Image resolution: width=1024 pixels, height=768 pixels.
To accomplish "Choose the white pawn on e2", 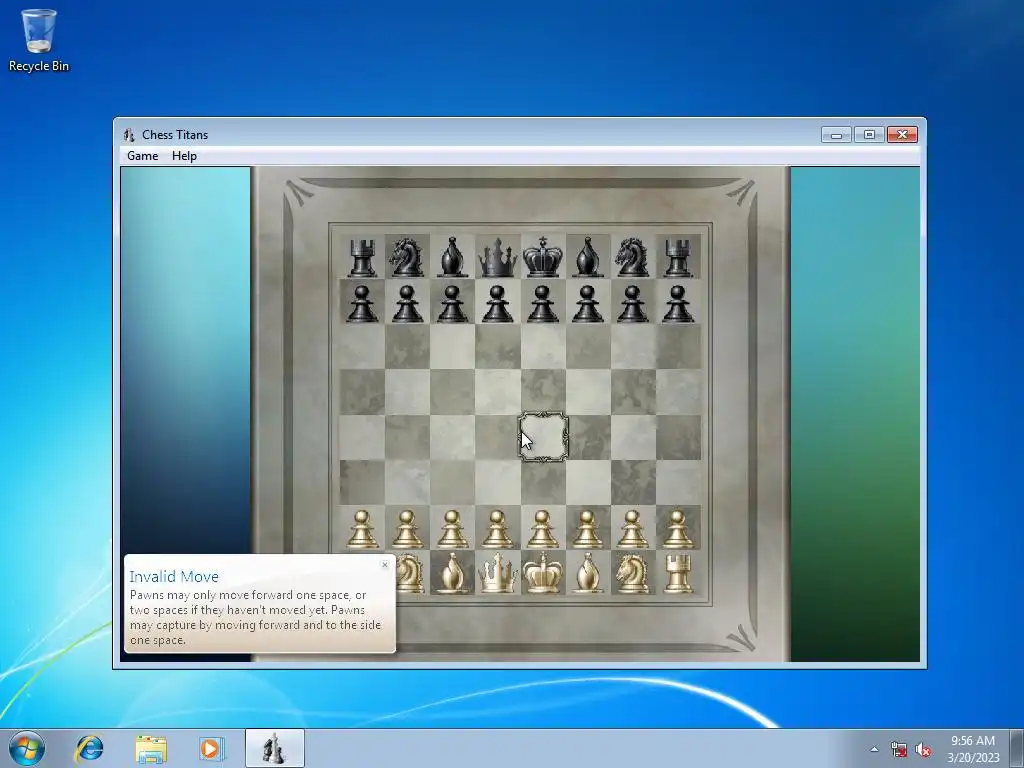I will (543, 529).
